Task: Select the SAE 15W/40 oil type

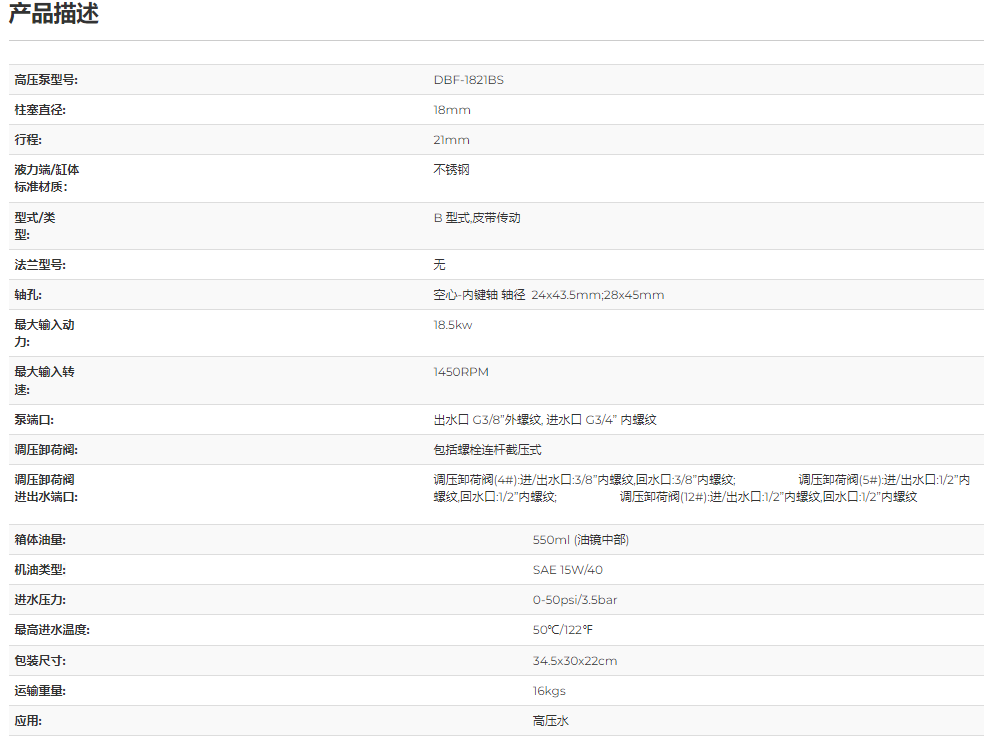Action: click(567, 570)
